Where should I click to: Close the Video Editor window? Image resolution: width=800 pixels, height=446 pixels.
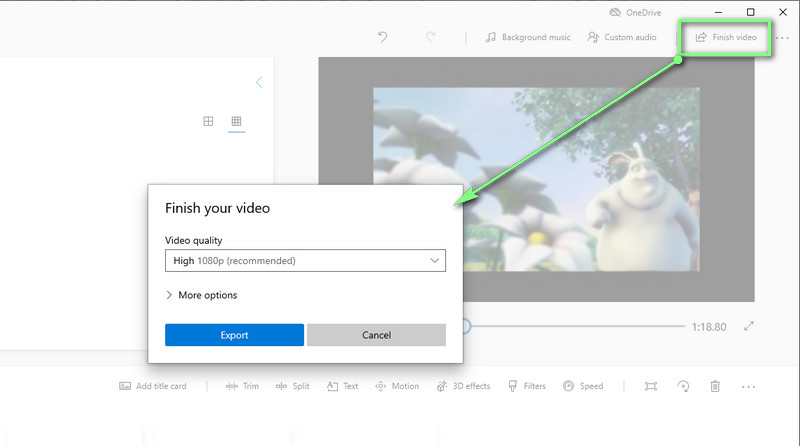pyautogui.click(x=783, y=12)
